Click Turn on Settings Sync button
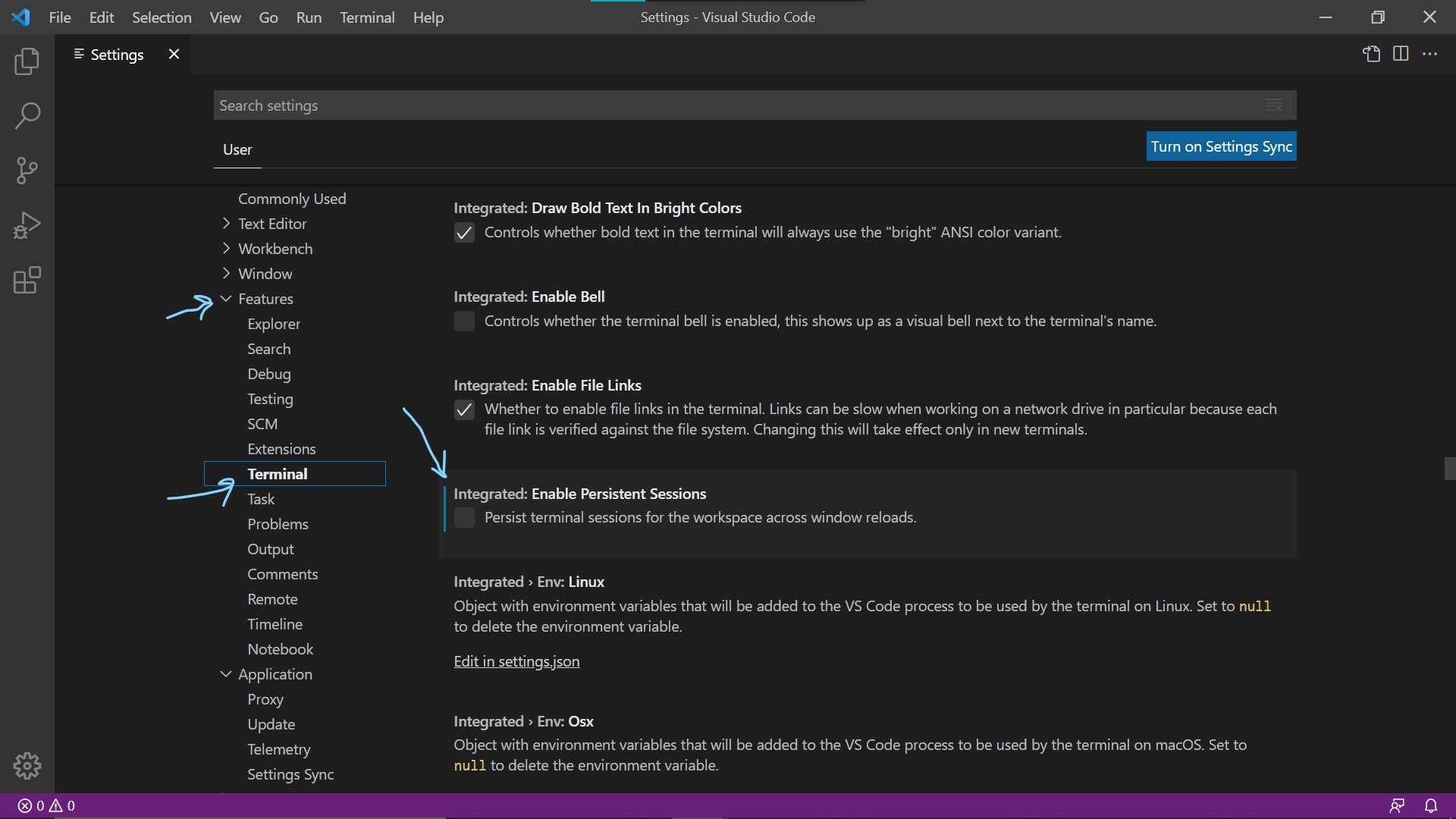This screenshot has width=1456, height=819. pyautogui.click(x=1221, y=145)
